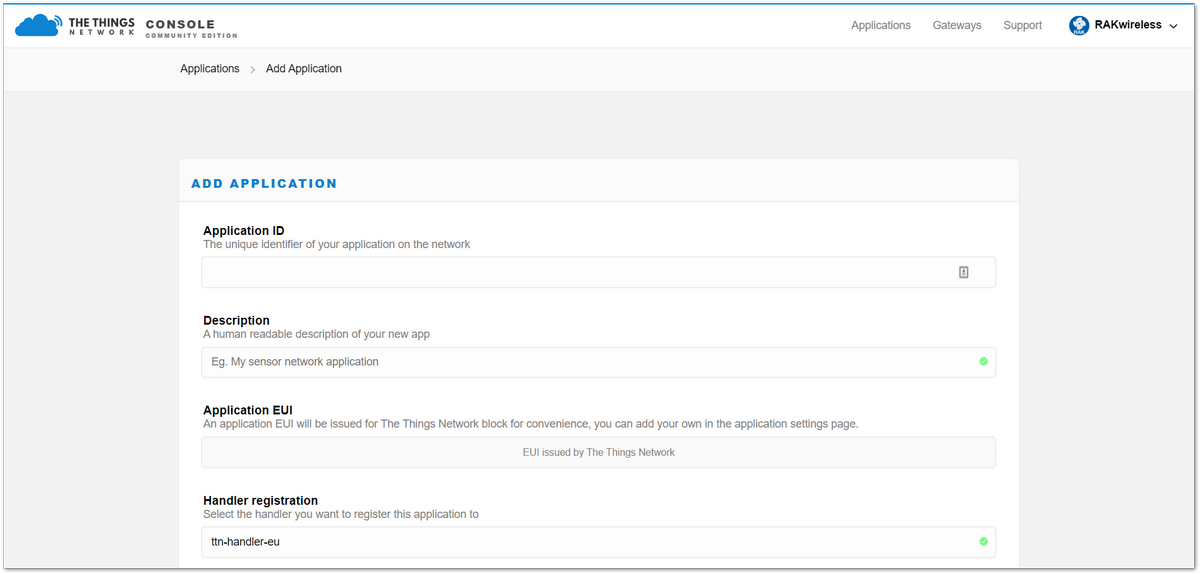This screenshot has height=574, width=1200.
Task: Open the Applications top navigation item
Action: click(x=881, y=26)
